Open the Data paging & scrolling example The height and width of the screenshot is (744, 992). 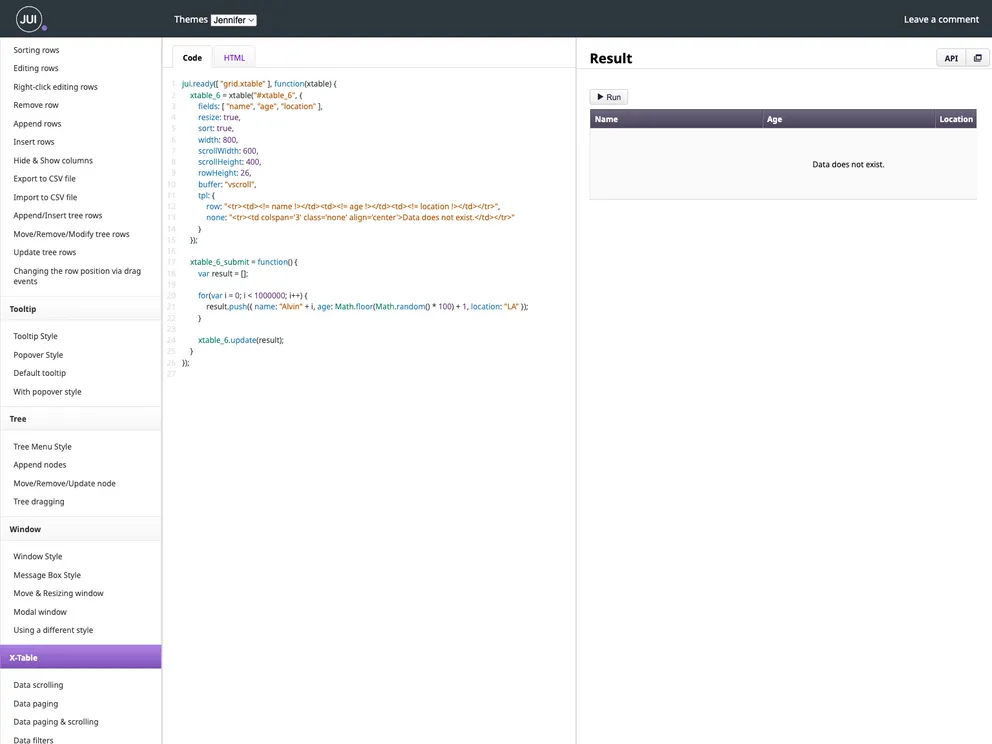pos(57,721)
